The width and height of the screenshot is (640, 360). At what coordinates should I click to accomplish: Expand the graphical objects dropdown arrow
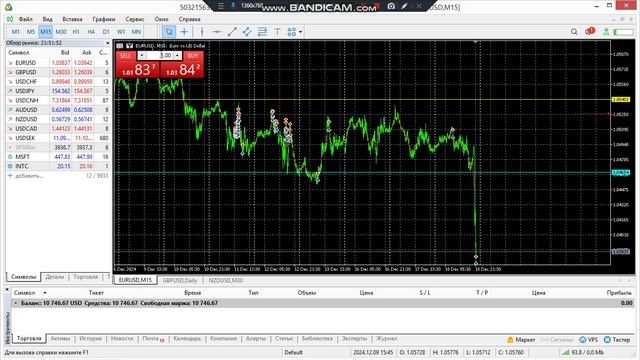[x=300, y=32]
